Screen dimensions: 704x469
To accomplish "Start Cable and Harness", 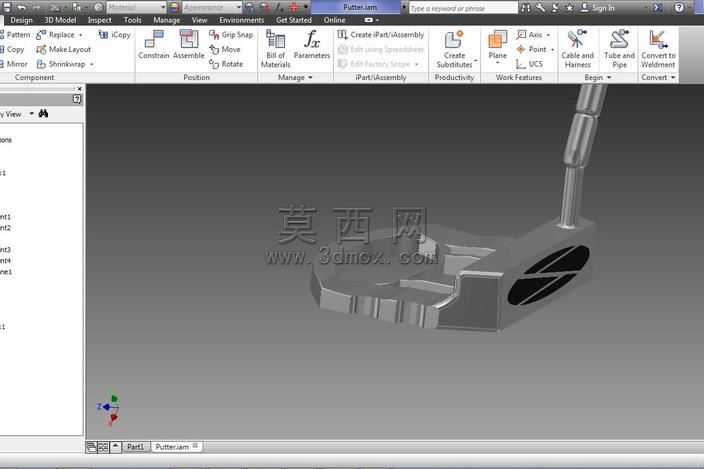I will [577, 48].
